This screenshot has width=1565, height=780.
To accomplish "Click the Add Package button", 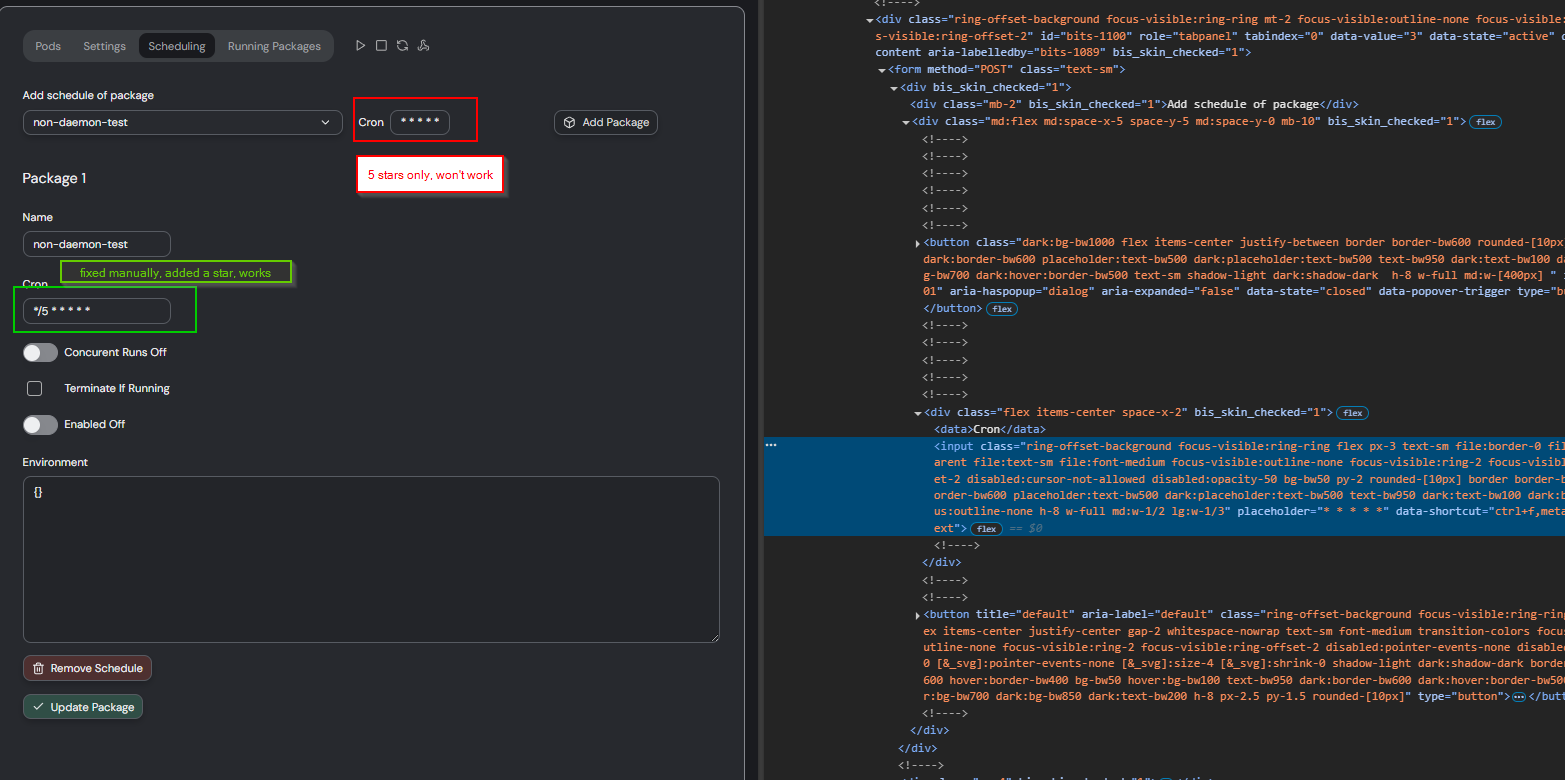I will 606,122.
